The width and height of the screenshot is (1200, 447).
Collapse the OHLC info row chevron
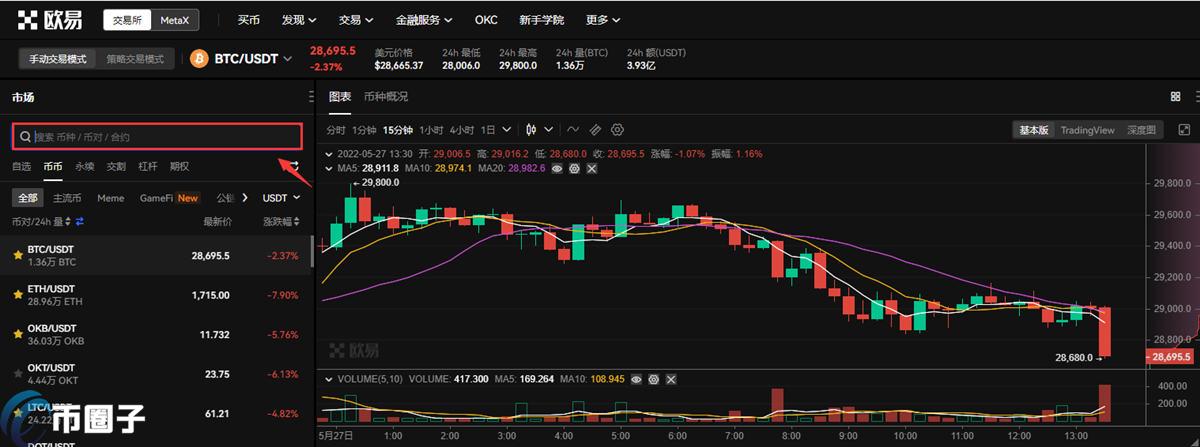[330, 154]
